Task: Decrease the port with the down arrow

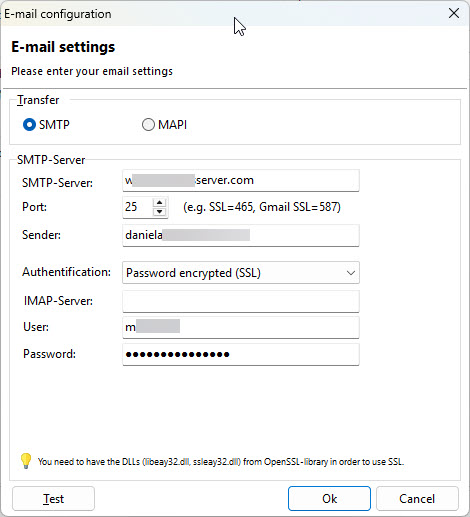Action: point(160,212)
